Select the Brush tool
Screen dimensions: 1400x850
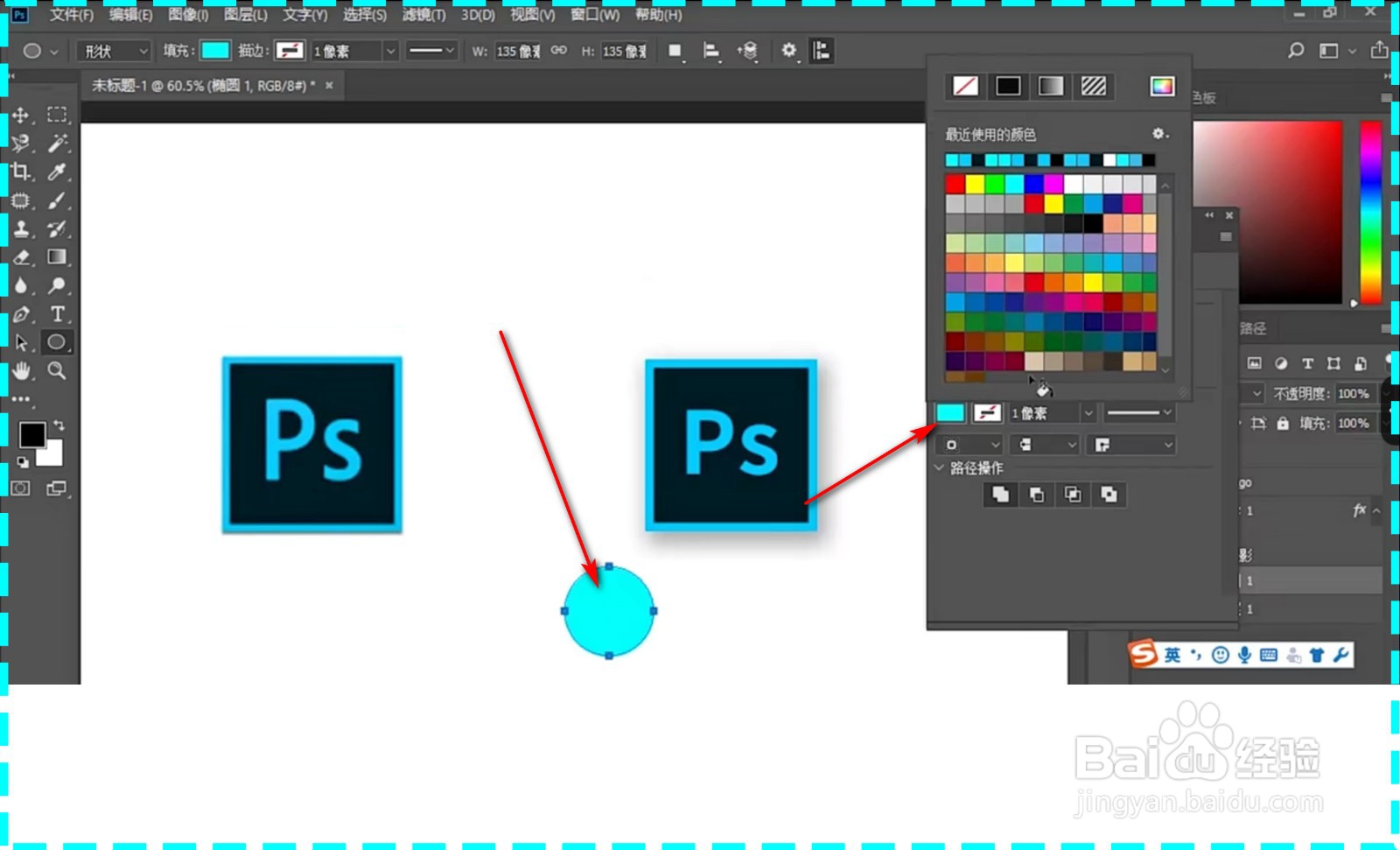point(57,200)
